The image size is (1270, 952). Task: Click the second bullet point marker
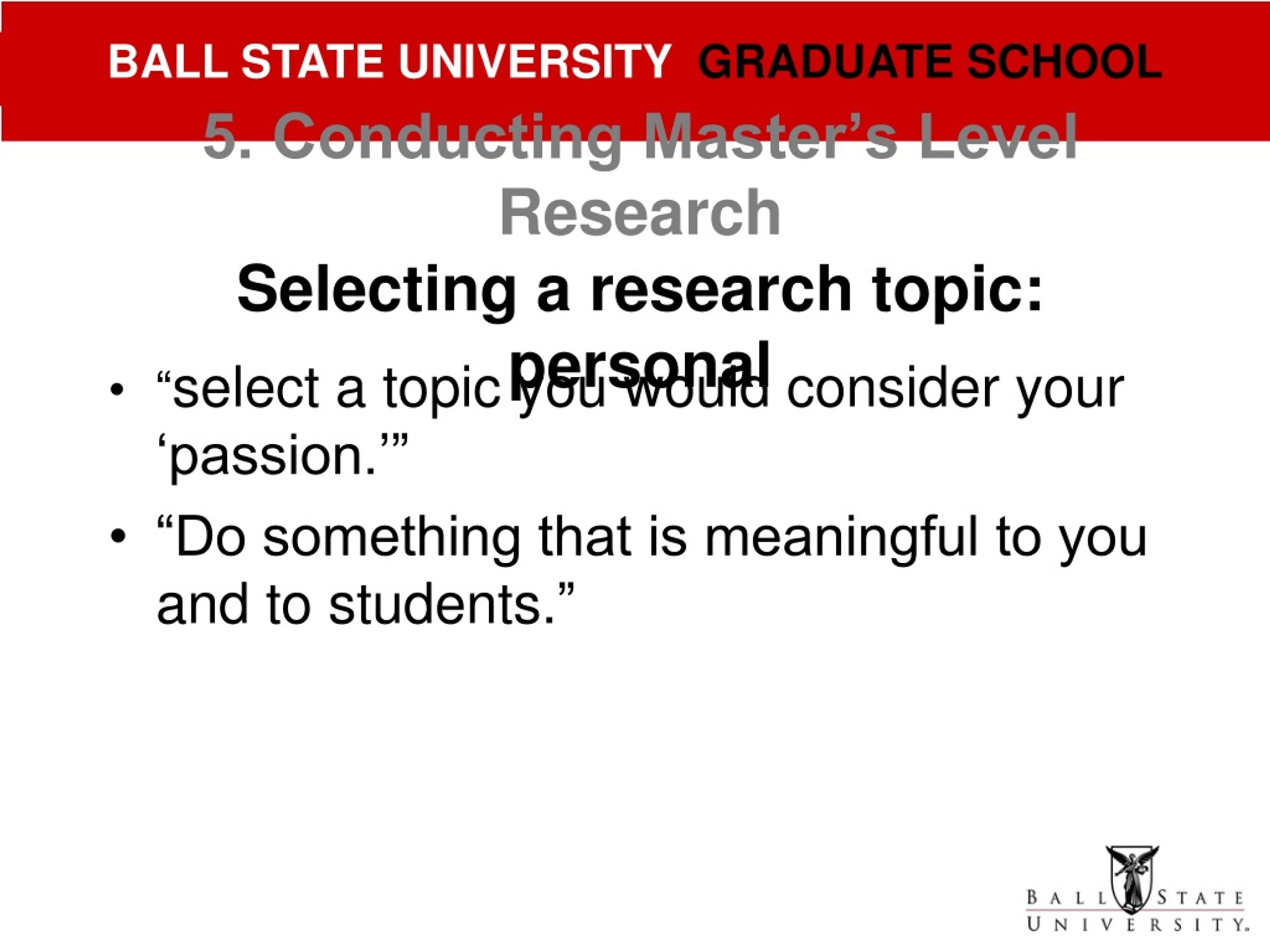(x=117, y=537)
